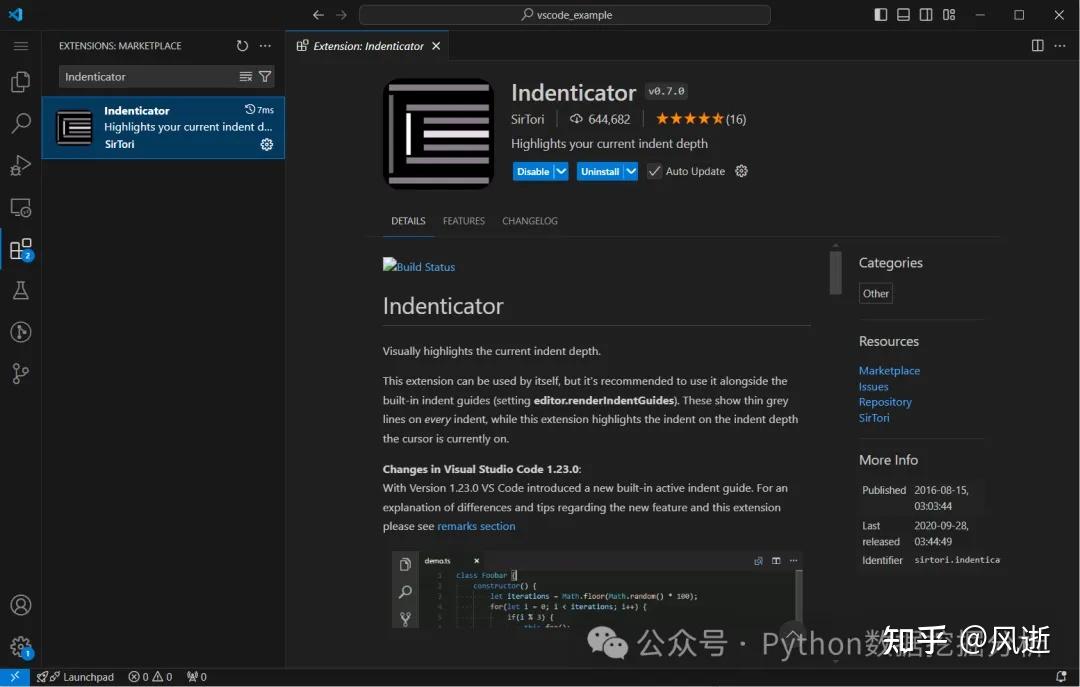Open the Remote Explorer view
The height and width of the screenshot is (687, 1080).
click(20, 207)
